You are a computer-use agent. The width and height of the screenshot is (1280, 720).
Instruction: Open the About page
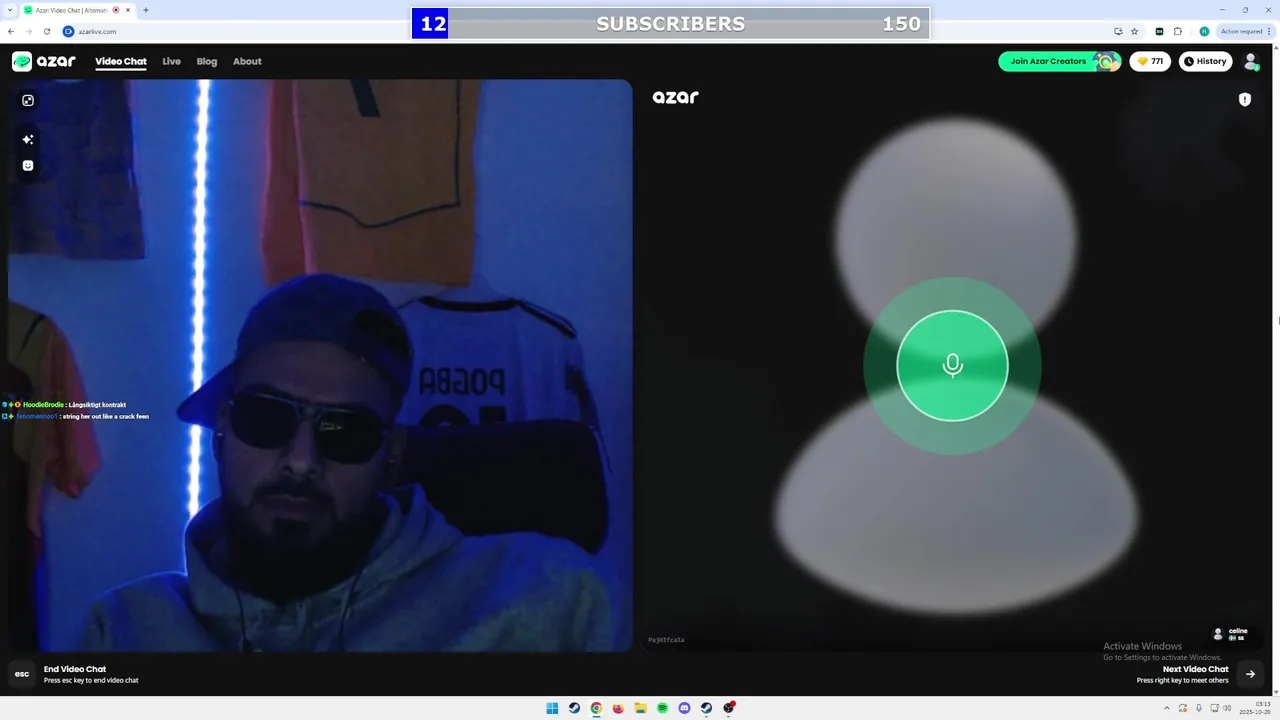(x=247, y=61)
